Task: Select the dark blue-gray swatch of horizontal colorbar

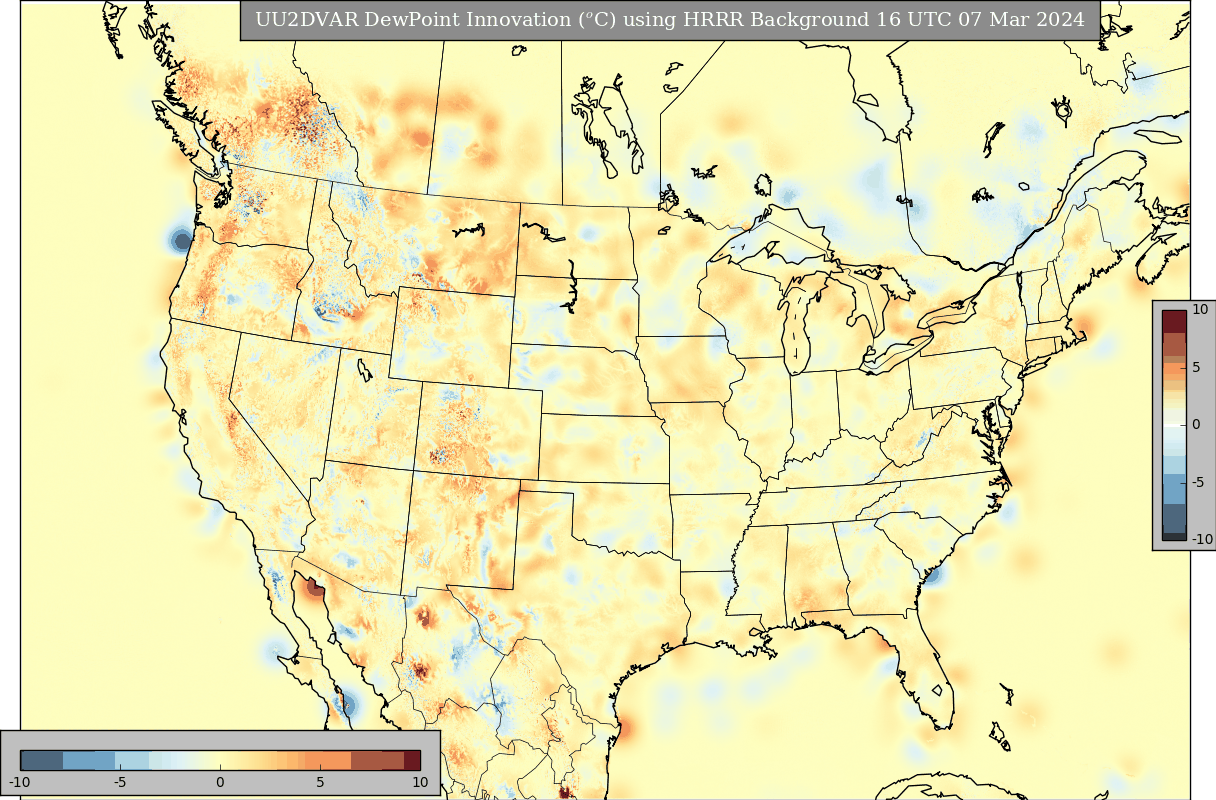Action: 41,760
